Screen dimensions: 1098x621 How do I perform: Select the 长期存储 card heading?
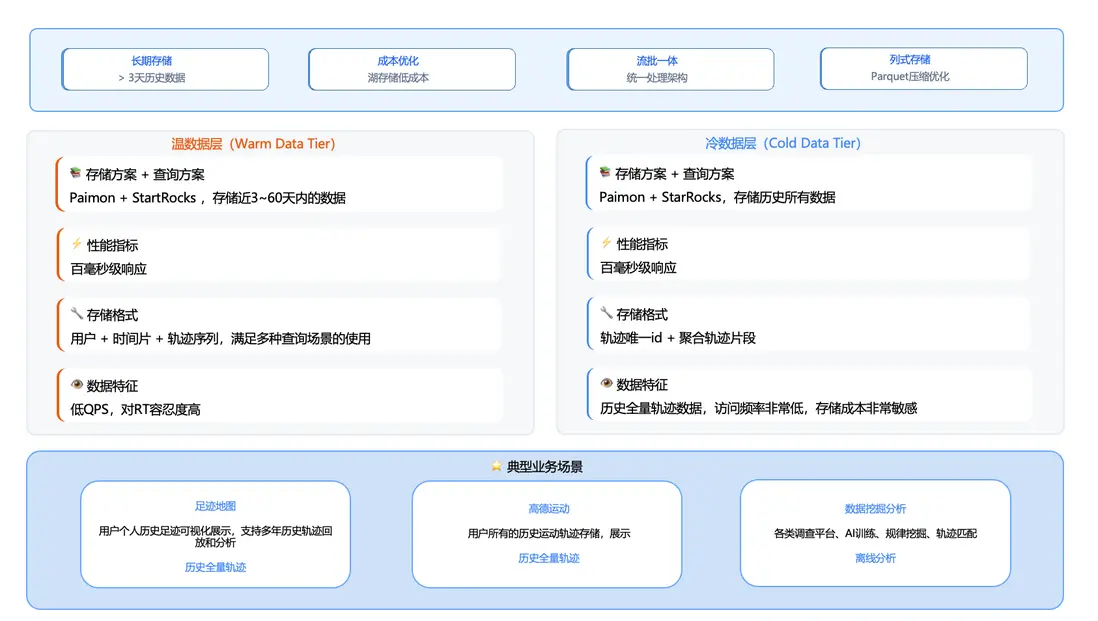pos(151,61)
